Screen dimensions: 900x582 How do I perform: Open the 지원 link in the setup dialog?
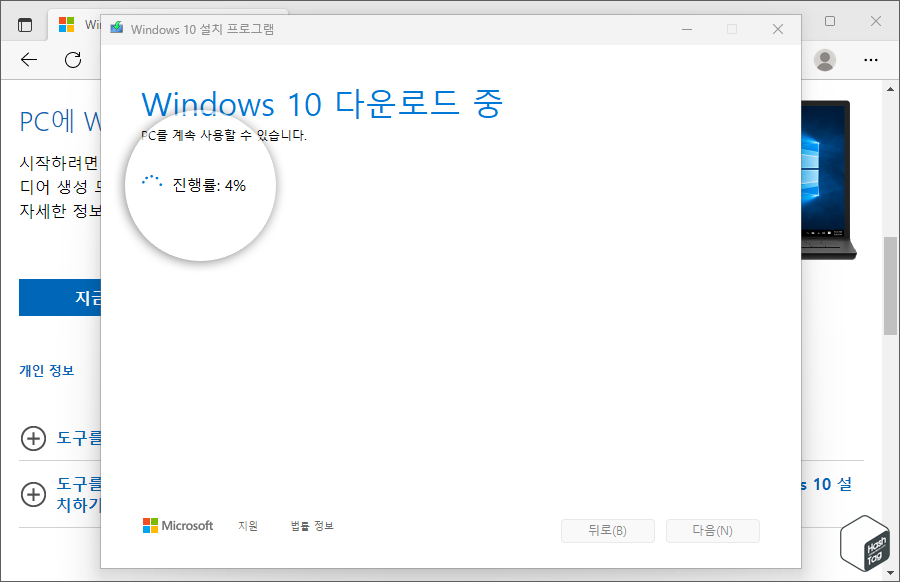tap(248, 526)
